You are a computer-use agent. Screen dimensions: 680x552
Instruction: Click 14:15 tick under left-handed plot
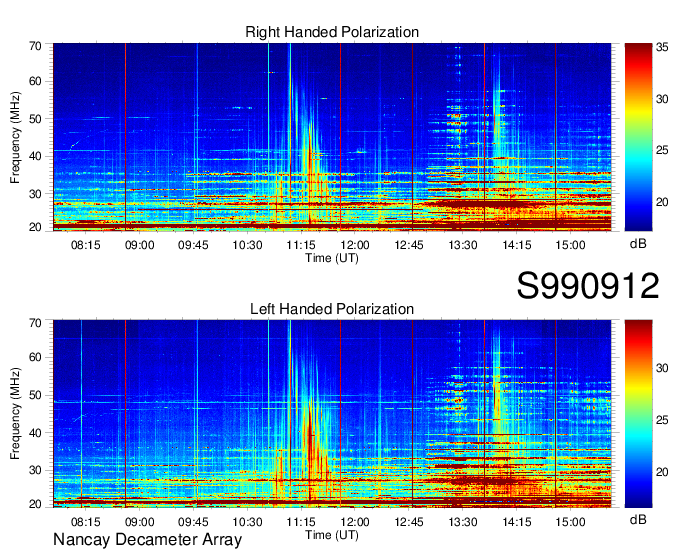coord(517,522)
